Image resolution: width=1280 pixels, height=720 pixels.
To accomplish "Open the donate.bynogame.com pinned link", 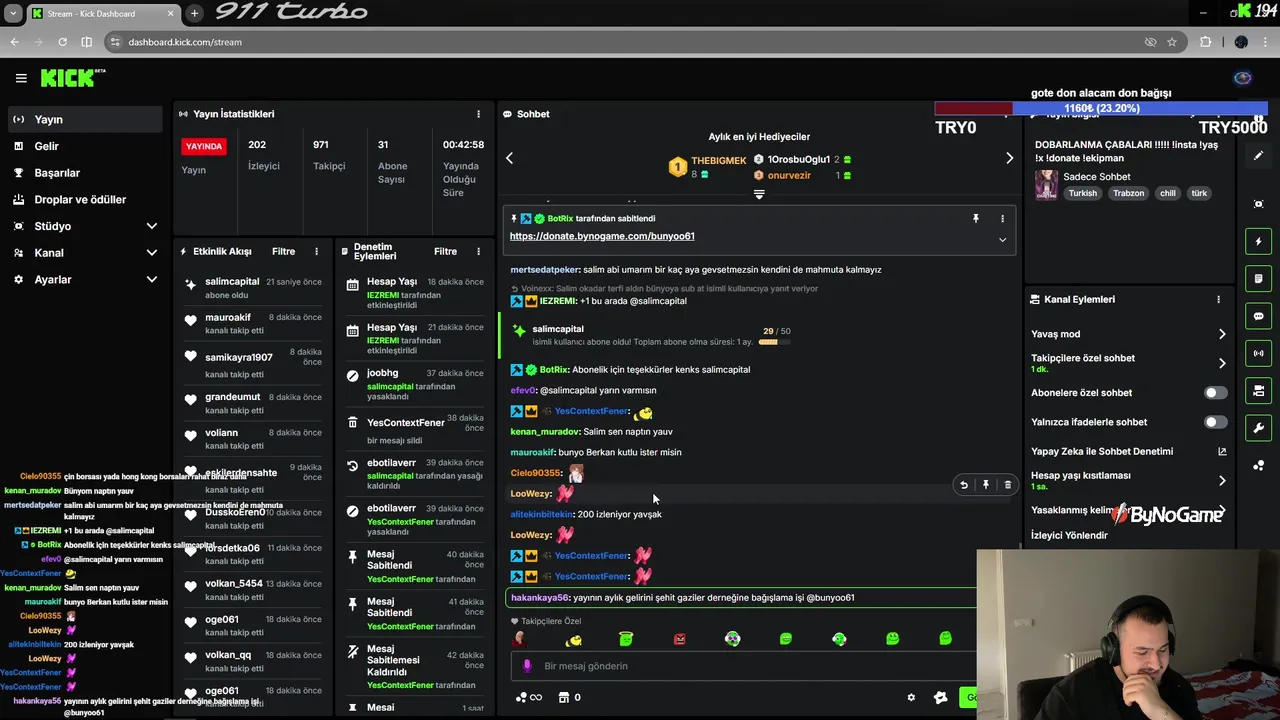I will [x=602, y=236].
